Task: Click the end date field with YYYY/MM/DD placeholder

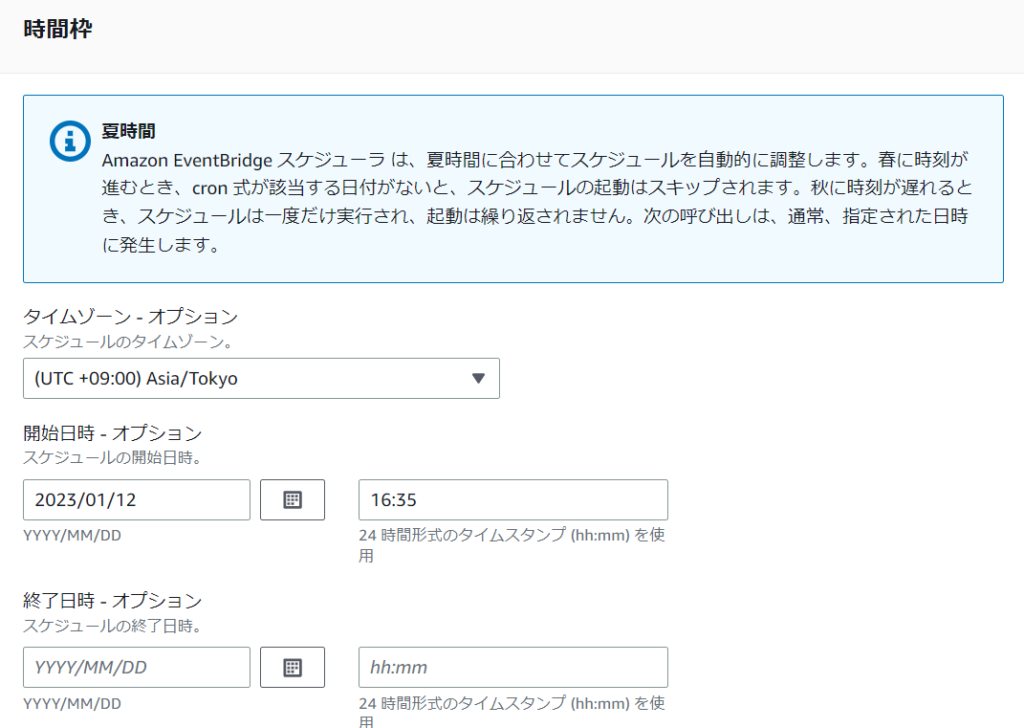Action: point(136,667)
